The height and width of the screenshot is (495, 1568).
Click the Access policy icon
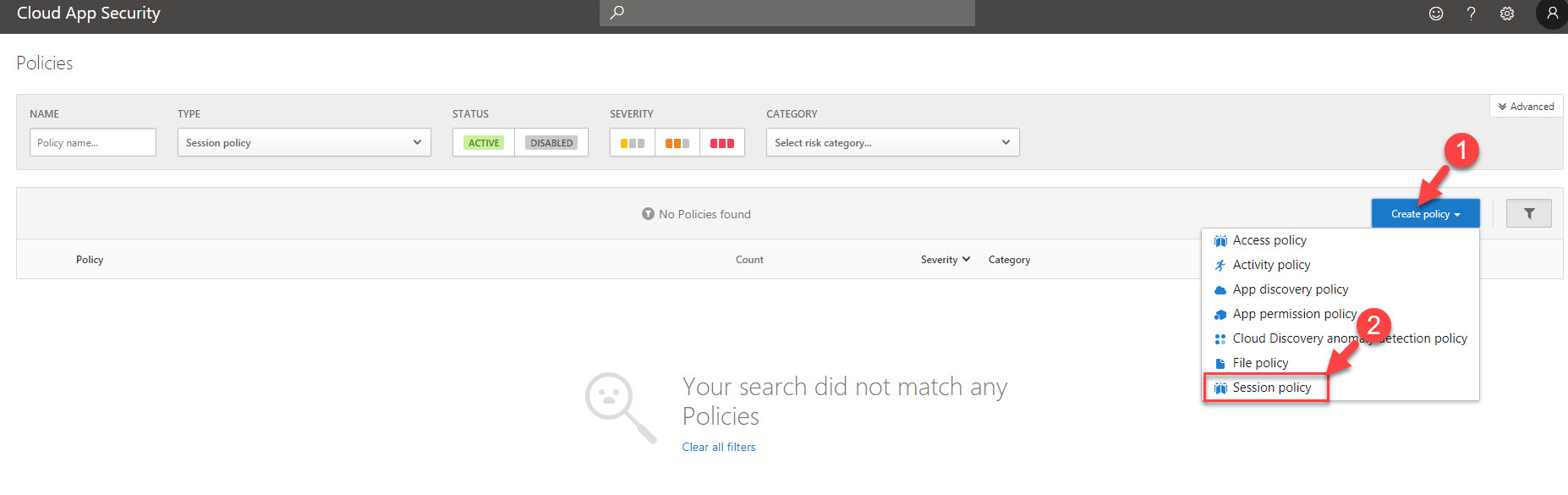pyautogui.click(x=1220, y=241)
